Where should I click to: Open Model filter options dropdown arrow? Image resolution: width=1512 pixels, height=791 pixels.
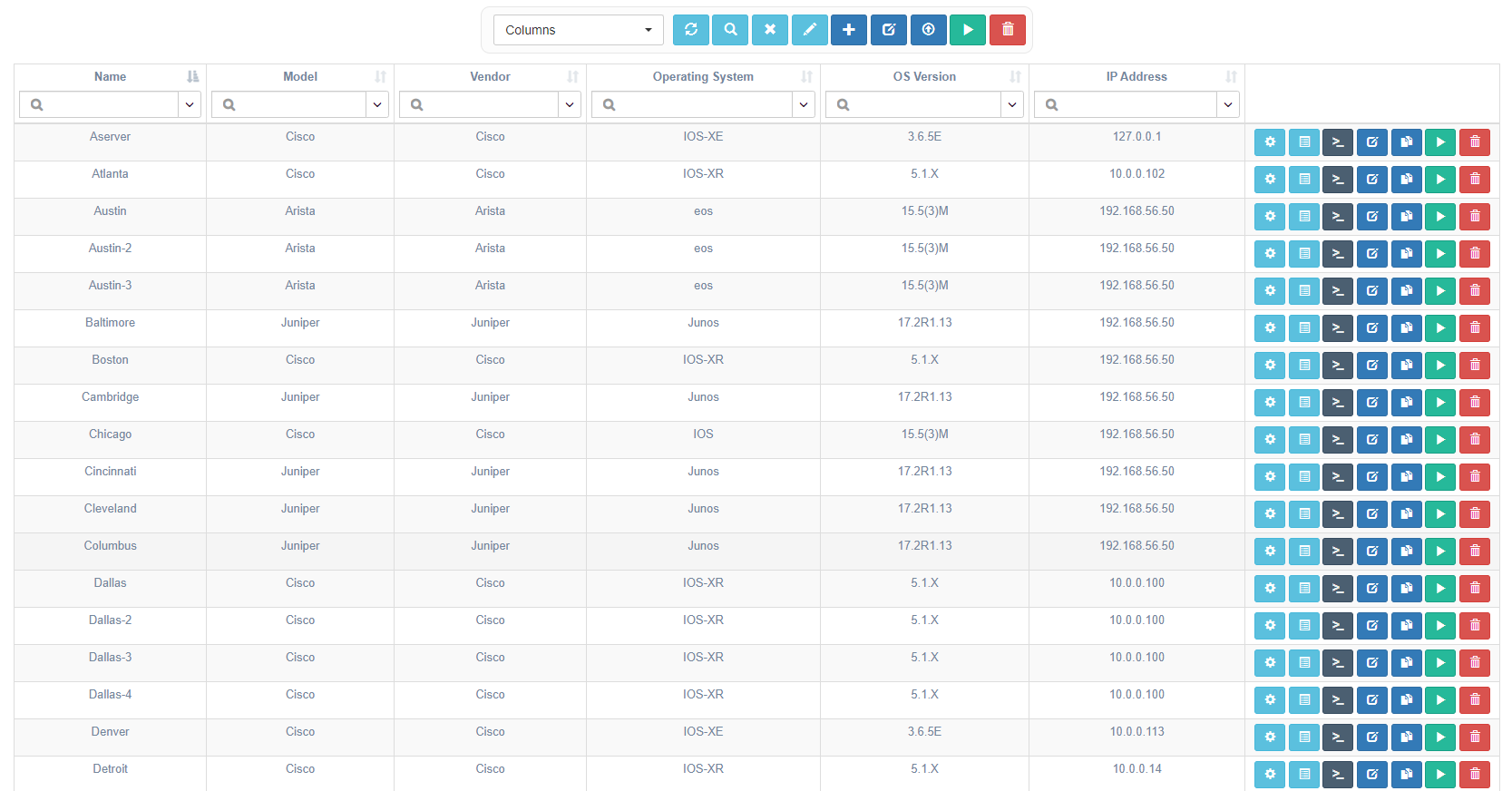point(377,105)
